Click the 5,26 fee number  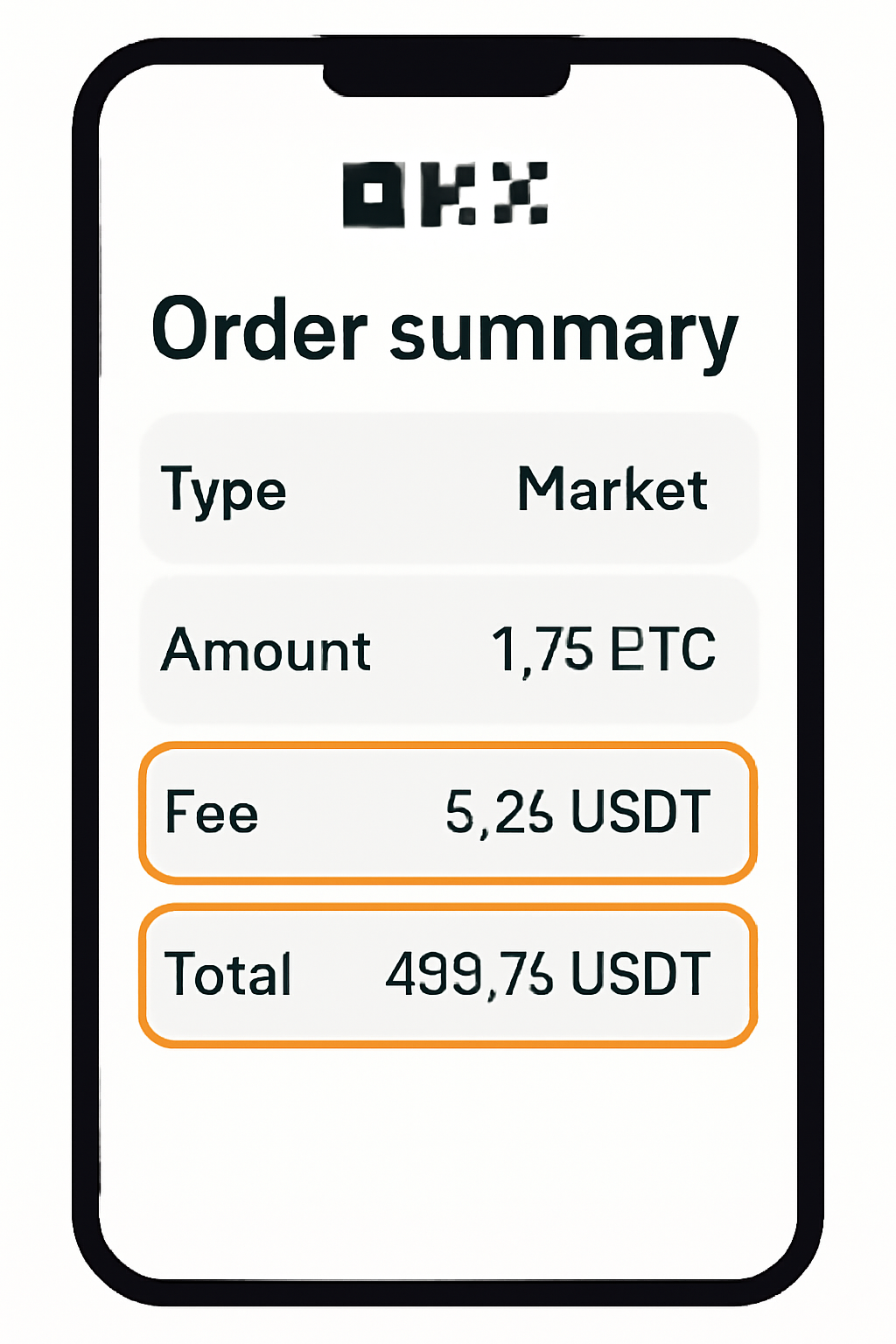click(x=500, y=813)
